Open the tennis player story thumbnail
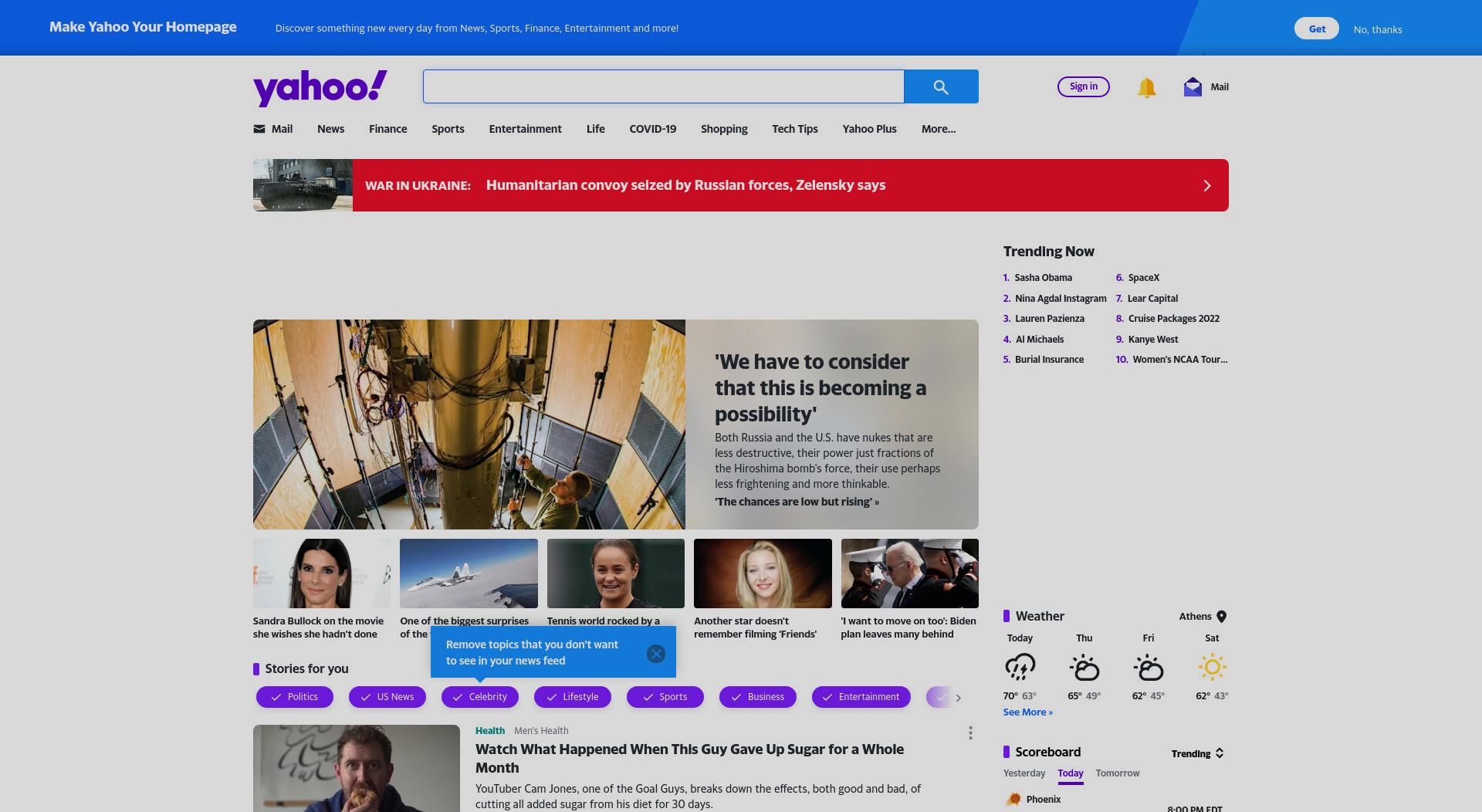1482x812 pixels. [x=616, y=573]
